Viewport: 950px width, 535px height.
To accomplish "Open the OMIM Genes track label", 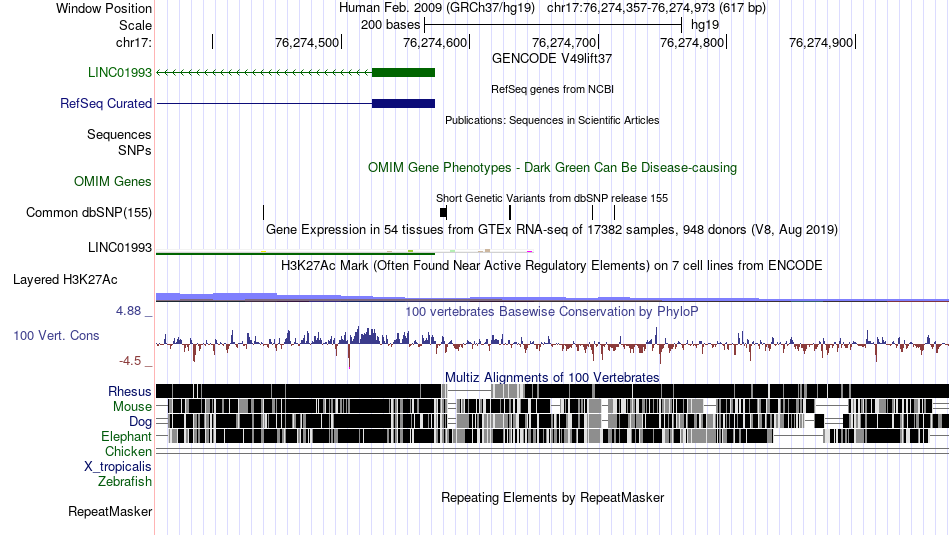I will 113,182.
